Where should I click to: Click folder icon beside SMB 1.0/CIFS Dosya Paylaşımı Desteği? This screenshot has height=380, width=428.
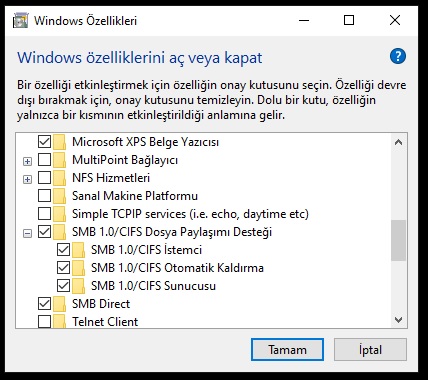coord(59,232)
